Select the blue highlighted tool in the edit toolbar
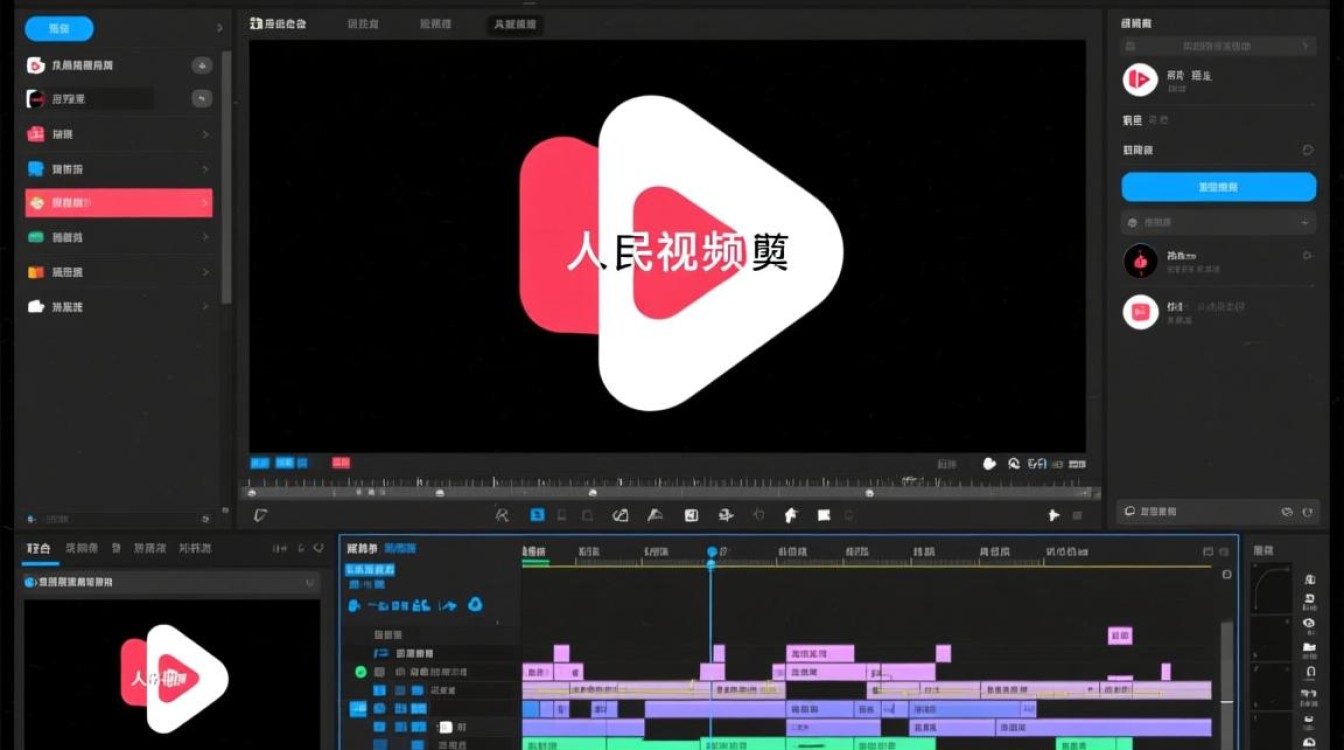 (537, 515)
